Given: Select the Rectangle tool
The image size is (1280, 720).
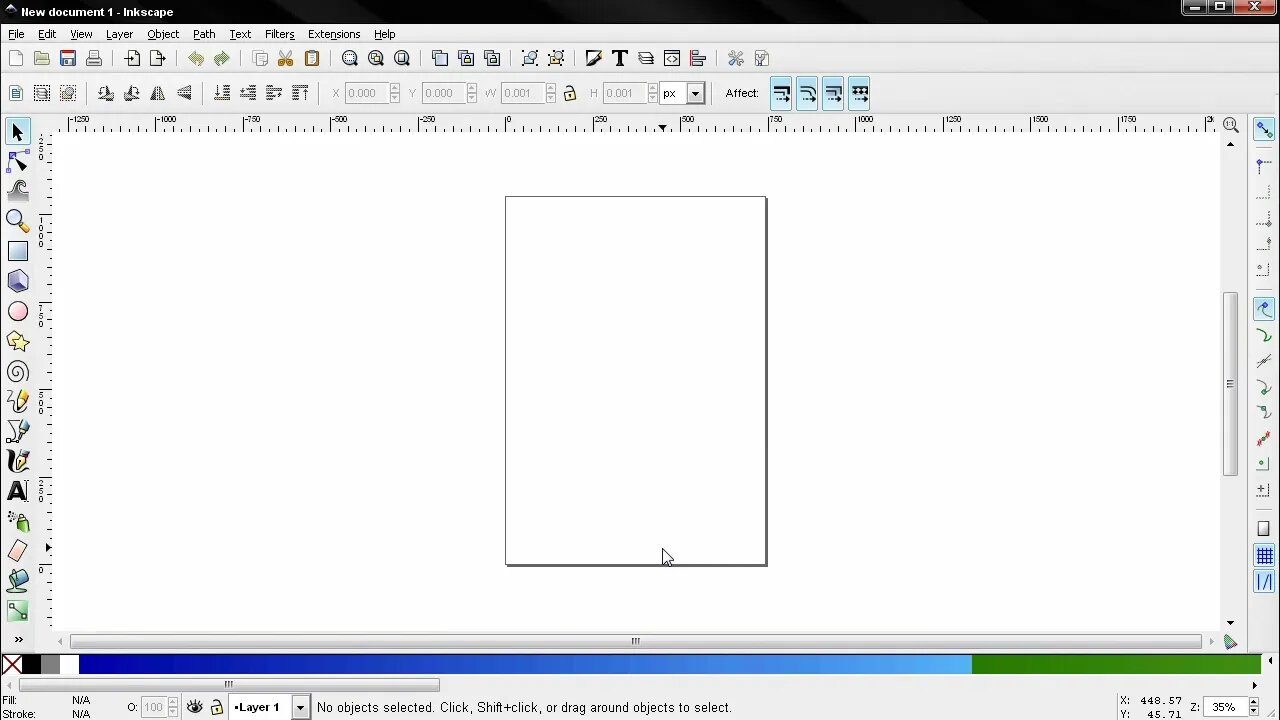Looking at the screenshot, I should [17, 251].
